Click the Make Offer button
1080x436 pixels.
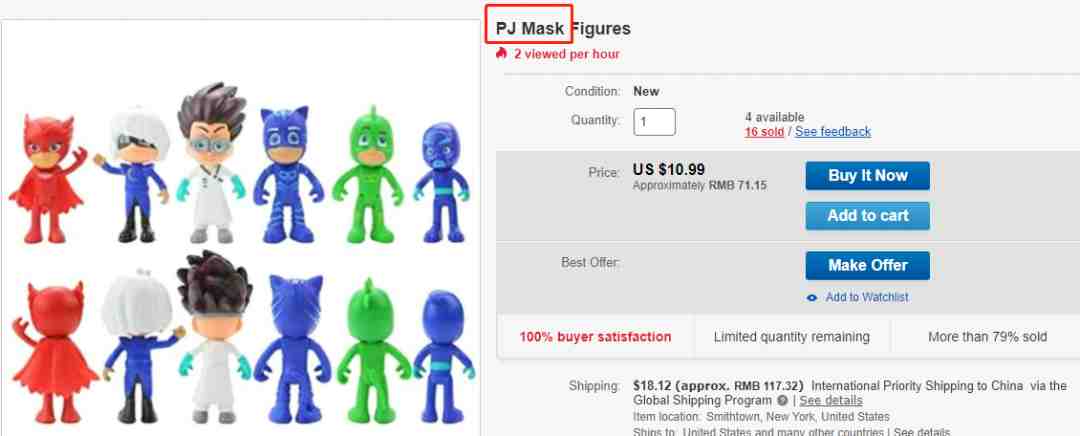[x=867, y=265]
